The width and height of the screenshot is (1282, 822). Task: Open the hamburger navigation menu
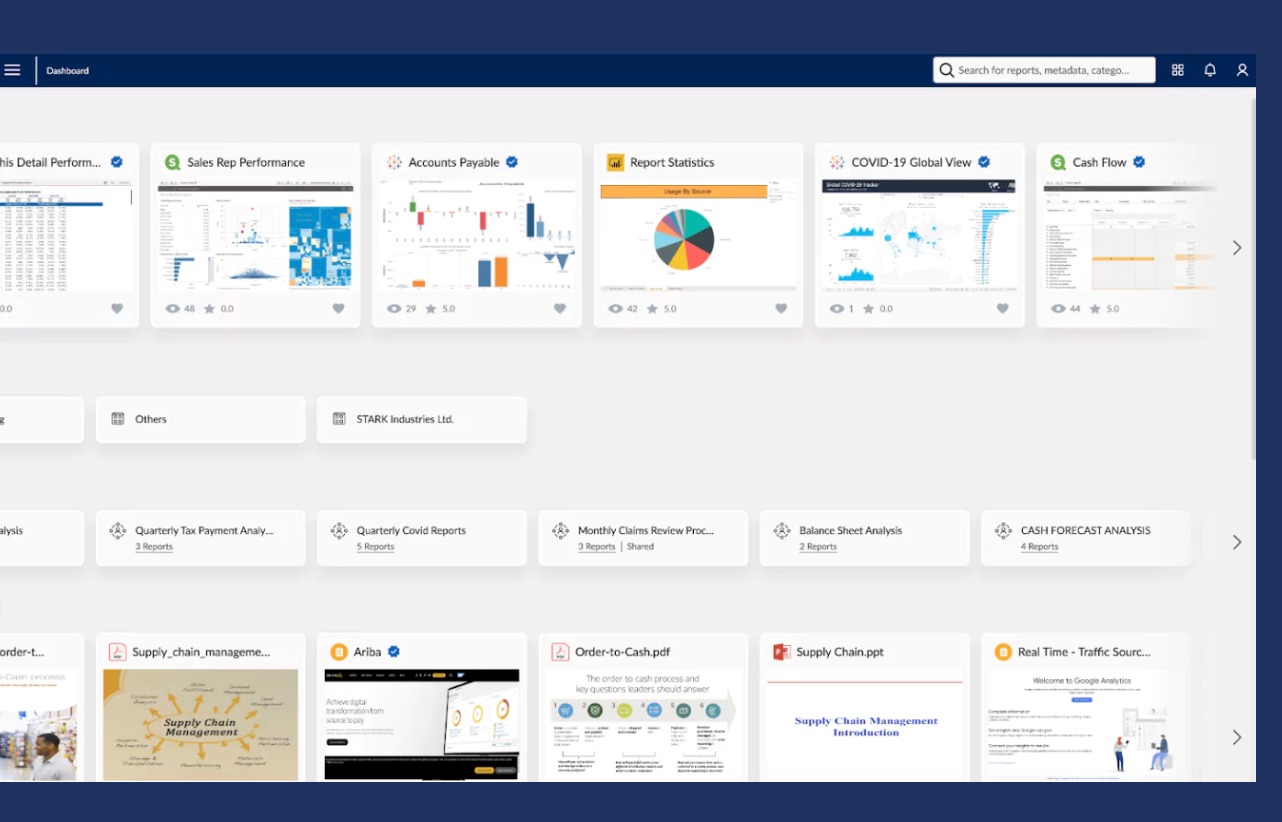pos(12,70)
